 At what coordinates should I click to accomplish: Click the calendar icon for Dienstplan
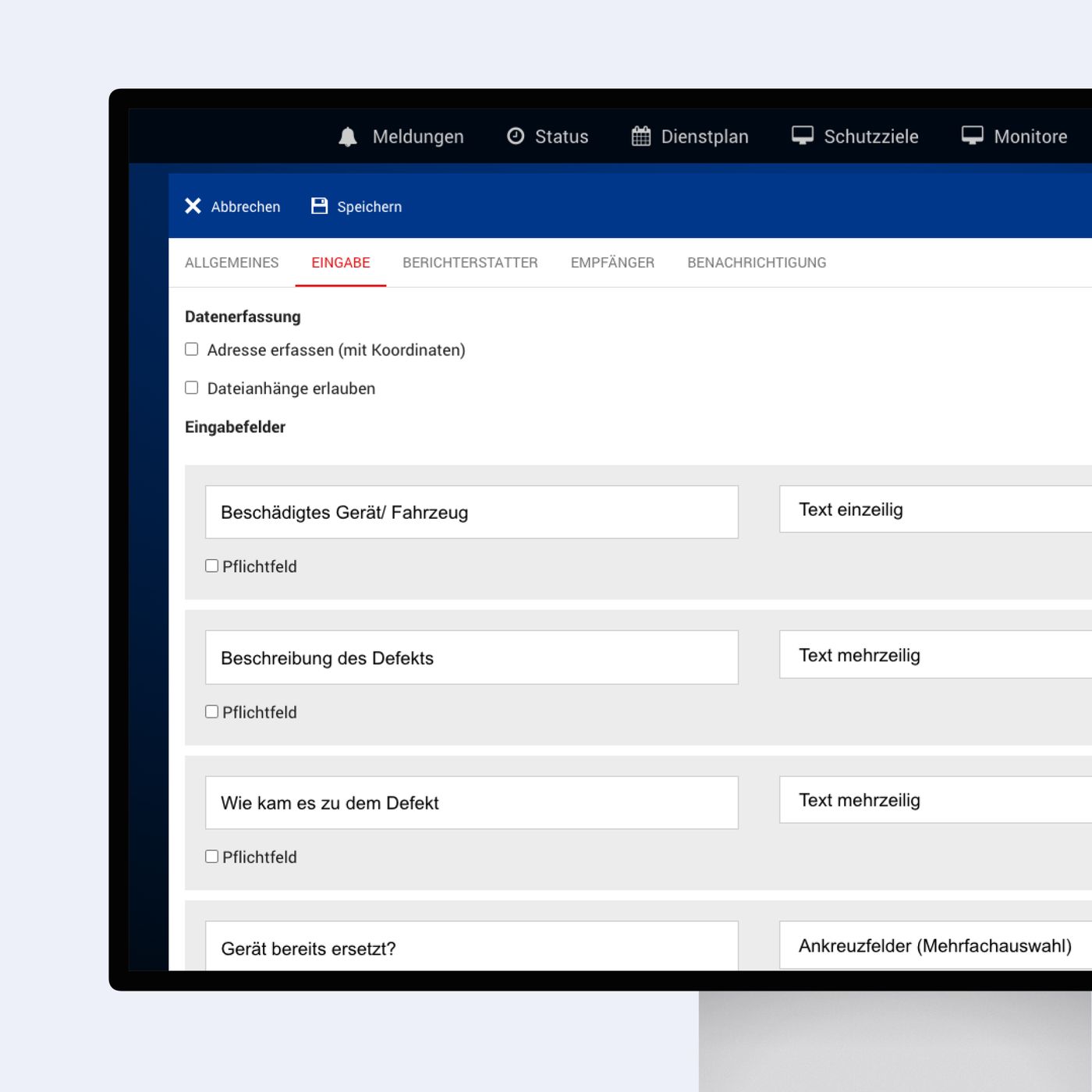click(641, 136)
